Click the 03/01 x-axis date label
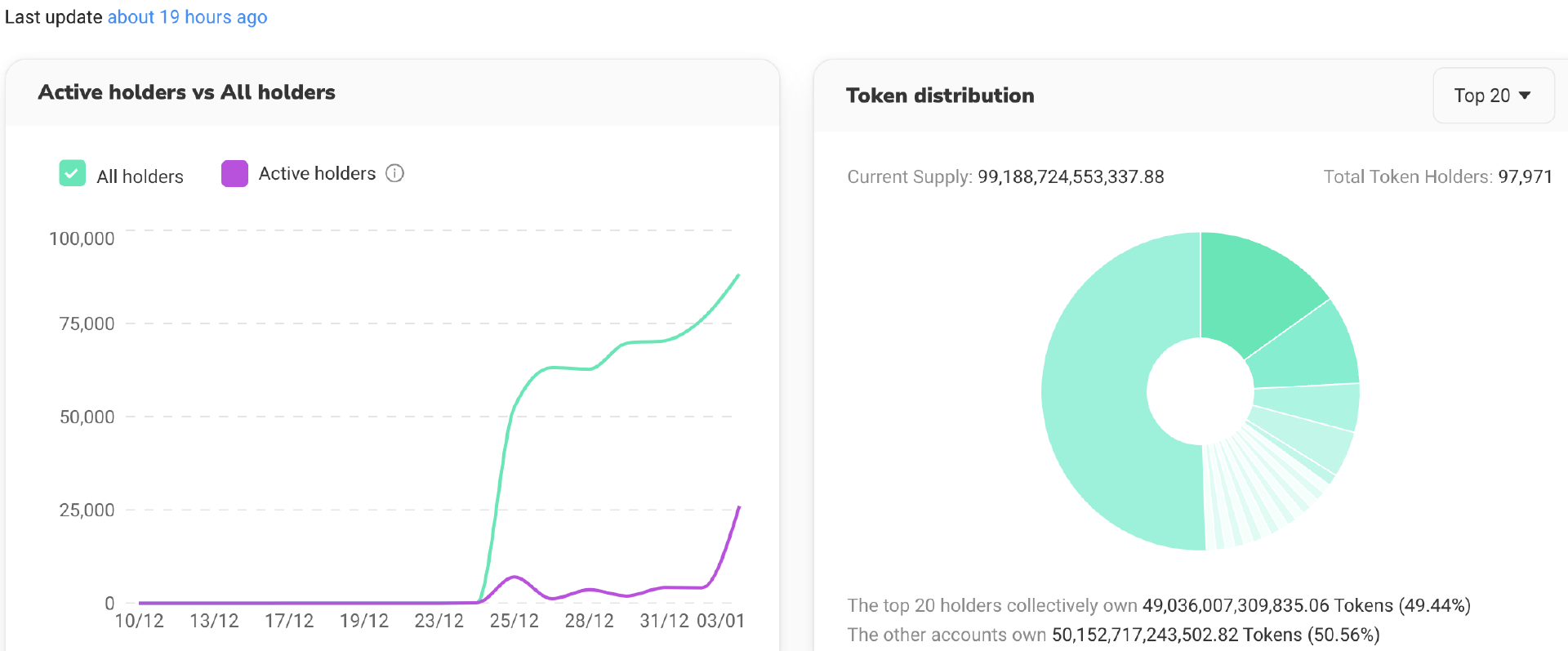 [720, 621]
